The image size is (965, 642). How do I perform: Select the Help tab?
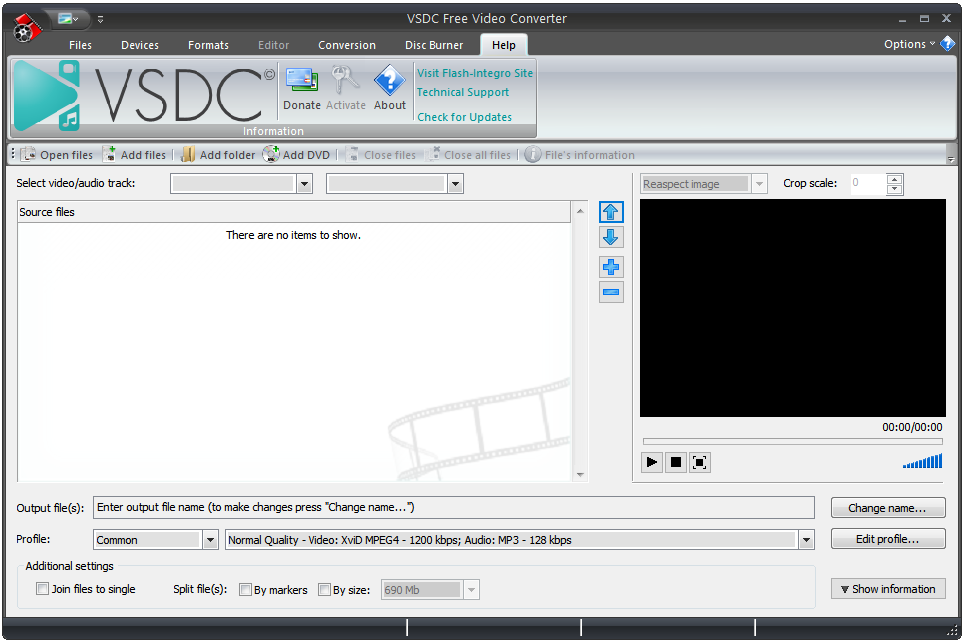click(x=503, y=45)
